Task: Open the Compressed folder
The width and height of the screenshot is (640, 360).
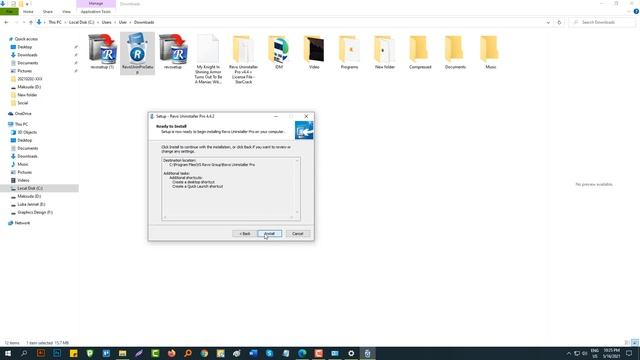Action: pos(420,52)
